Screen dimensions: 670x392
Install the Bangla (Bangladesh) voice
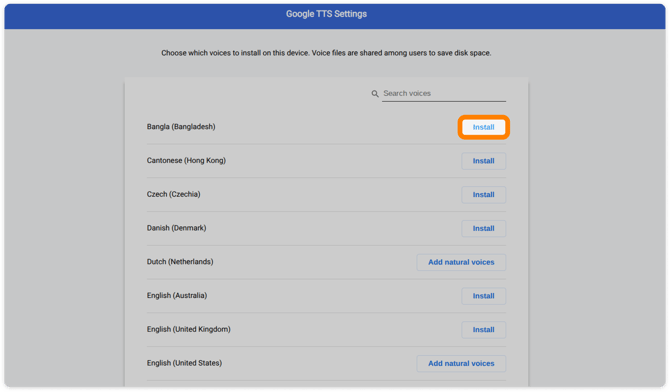coord(483,127)
